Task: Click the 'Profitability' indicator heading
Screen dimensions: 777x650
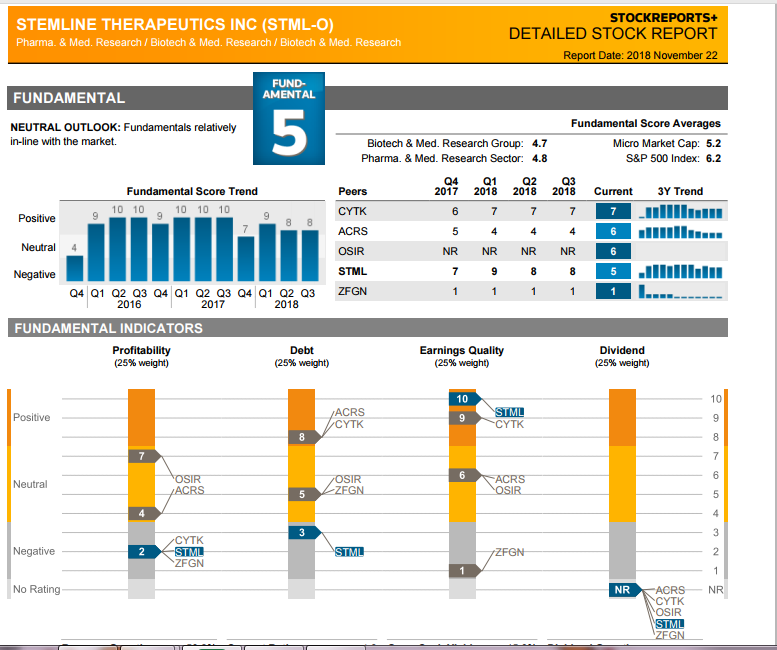Action: point(141,350)
